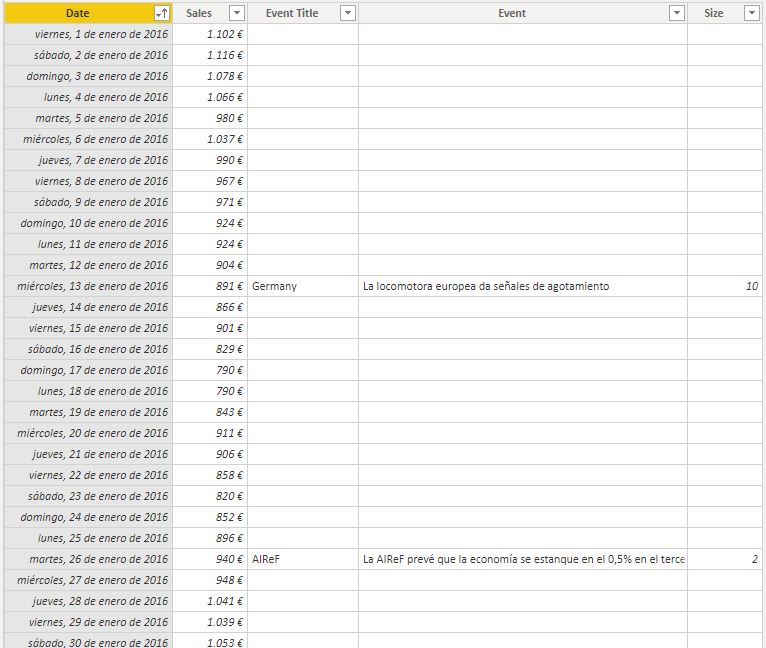766x648 pixels.
Task: Click the 1.053 € sales cell
Action: [x=210, y=642]
